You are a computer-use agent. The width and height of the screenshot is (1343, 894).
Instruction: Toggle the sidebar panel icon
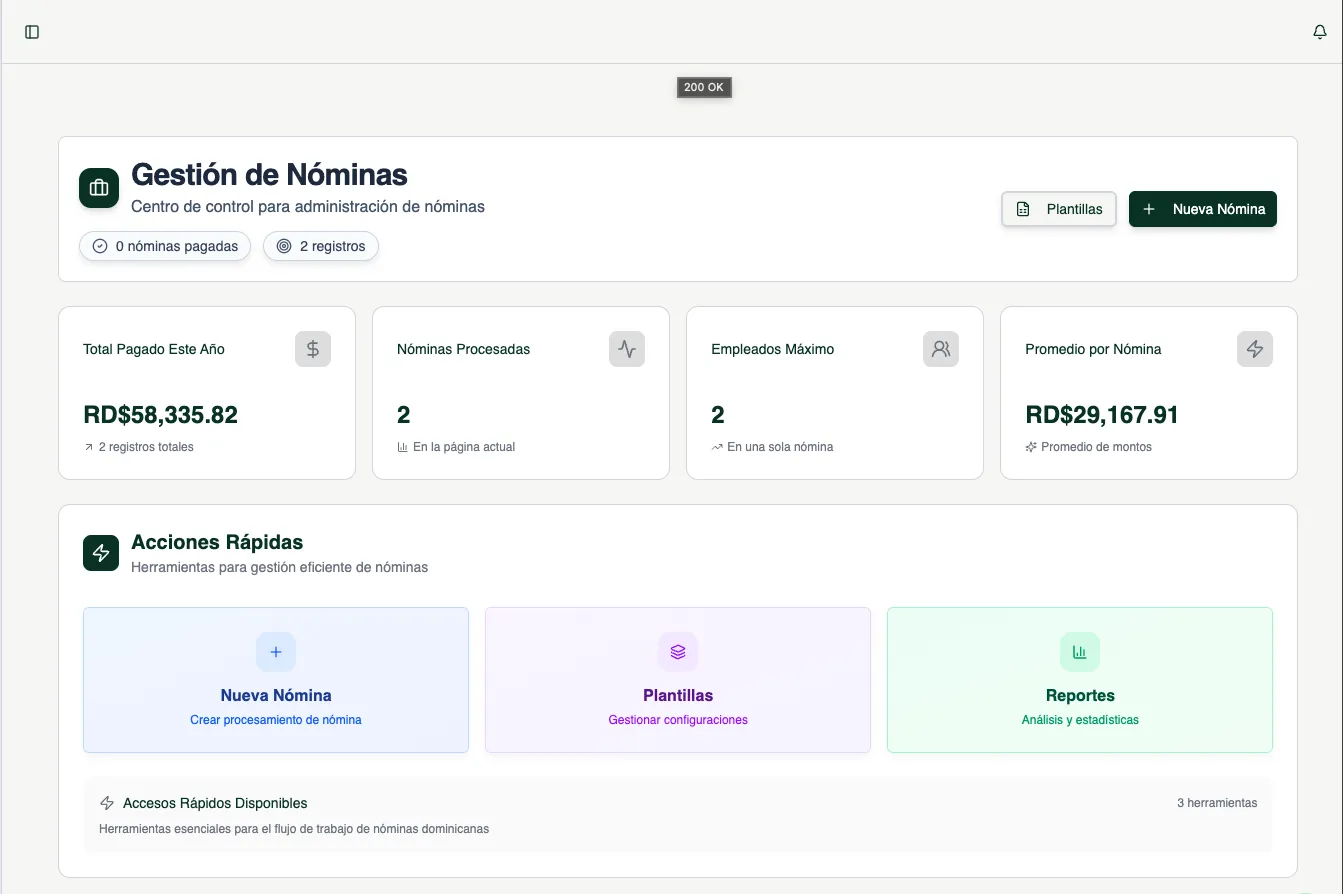click(32, 32)
